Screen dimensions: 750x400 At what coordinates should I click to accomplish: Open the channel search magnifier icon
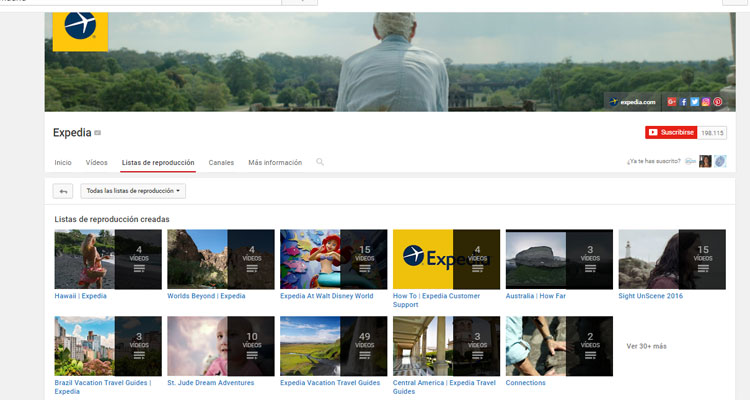320,162
